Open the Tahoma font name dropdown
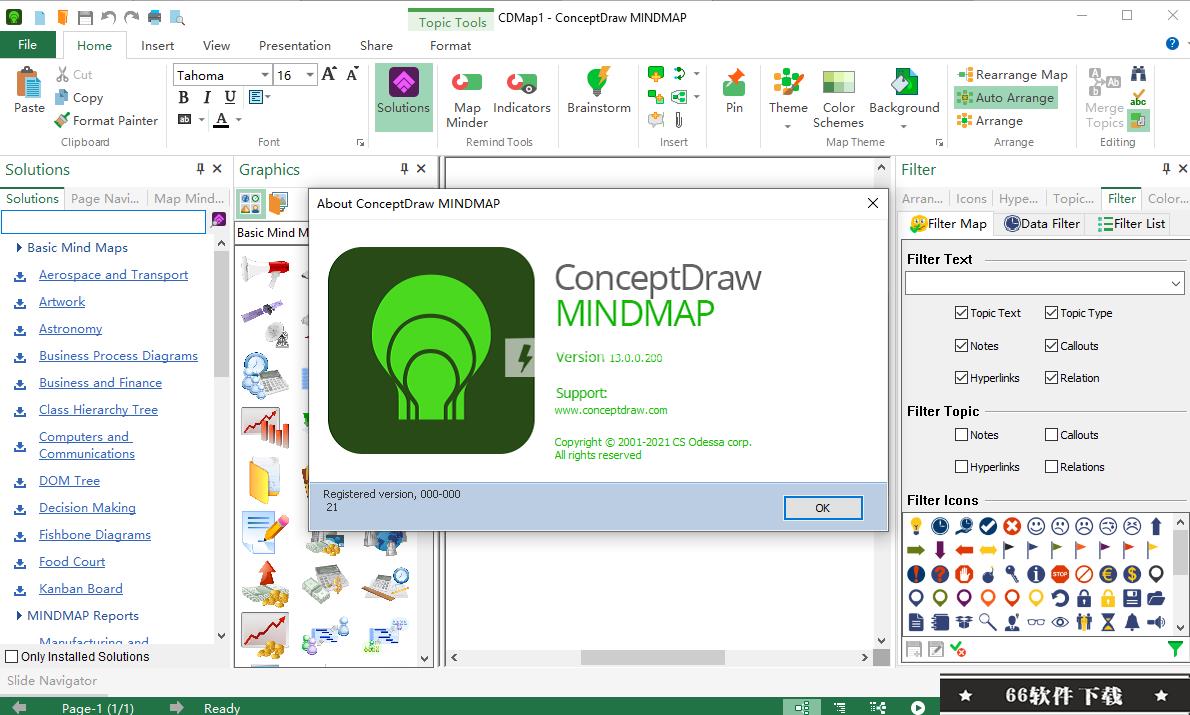Viewport: 1190px width, 715px height. click(x=265, y=75)
